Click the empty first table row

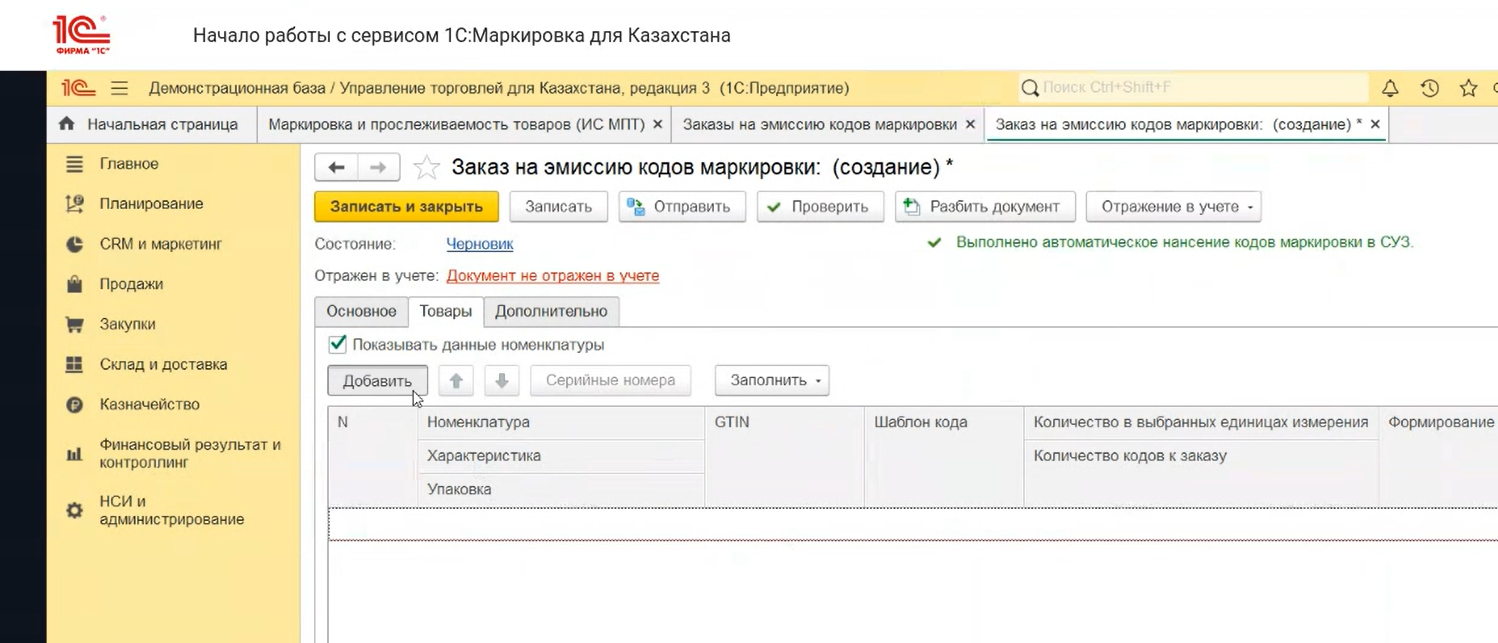[912, 524]
